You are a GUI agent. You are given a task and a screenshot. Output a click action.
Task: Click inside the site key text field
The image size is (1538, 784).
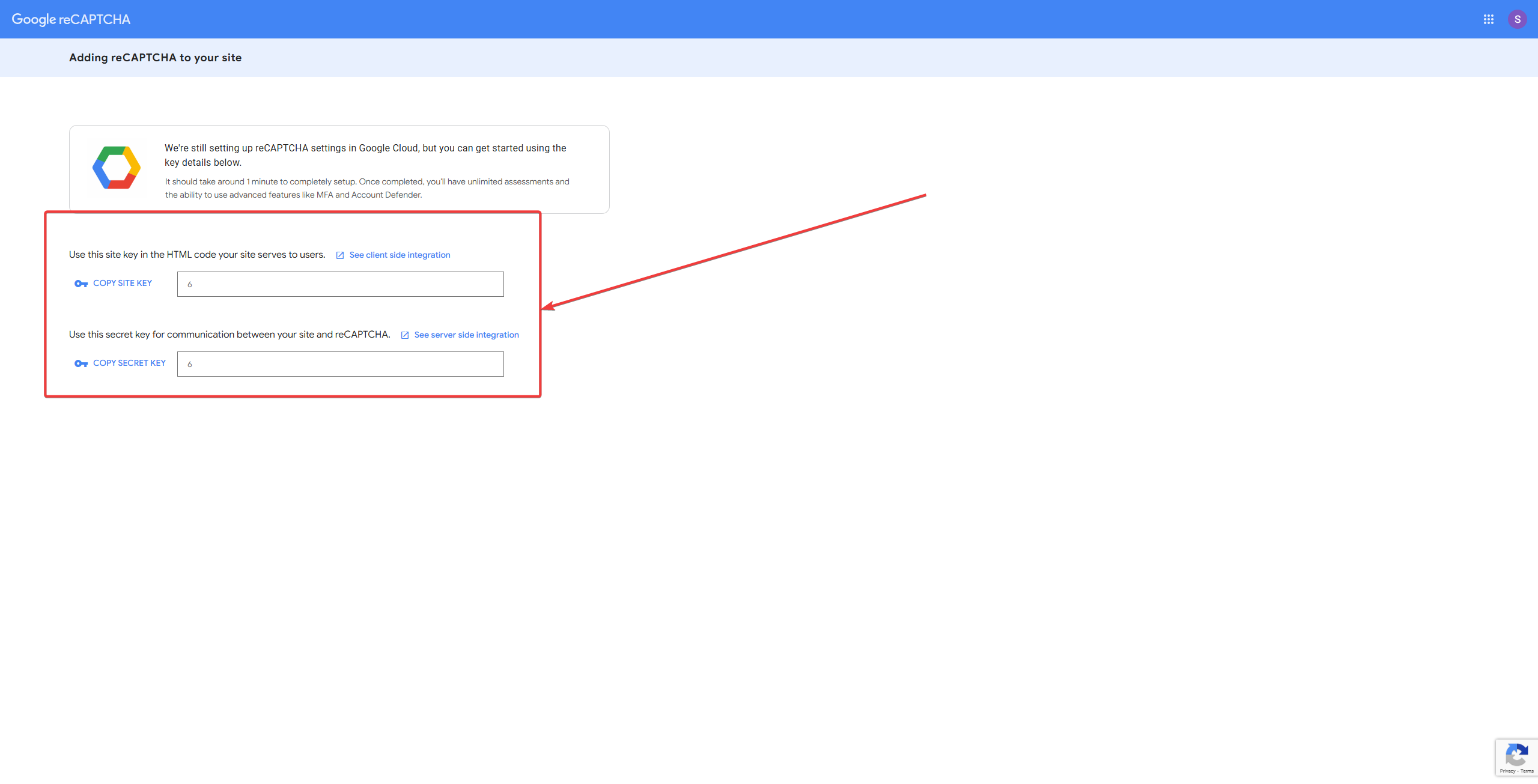tap(340, 284)
